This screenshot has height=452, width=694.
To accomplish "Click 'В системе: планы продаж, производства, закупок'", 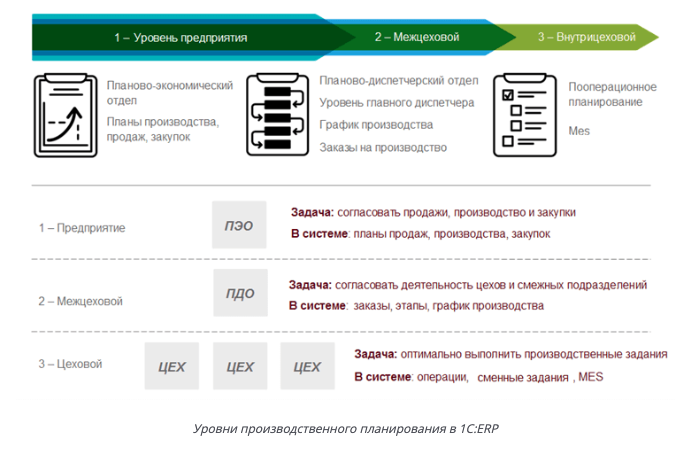I will coord(420,234).
